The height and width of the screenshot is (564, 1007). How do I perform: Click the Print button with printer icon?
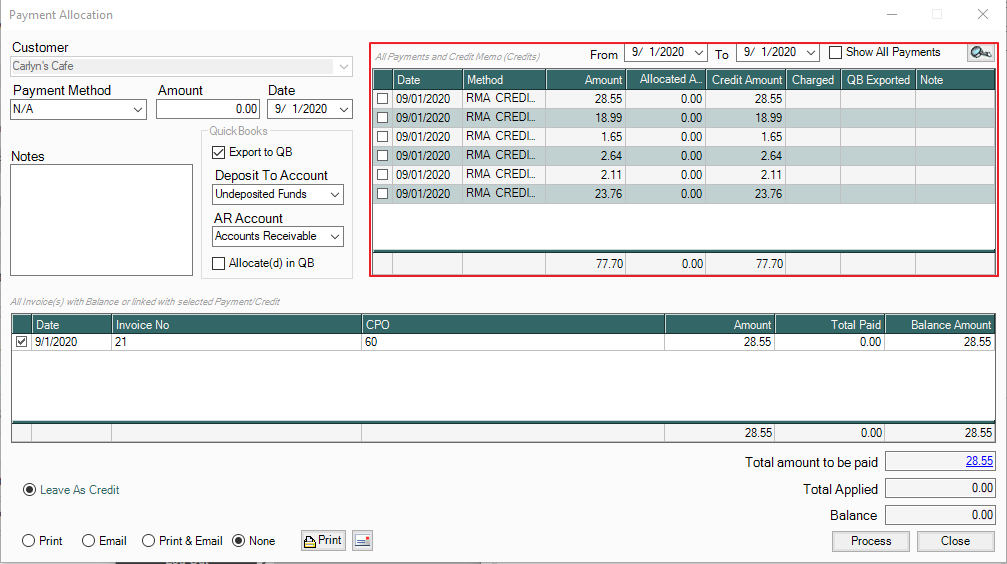(x=322, y=541)
